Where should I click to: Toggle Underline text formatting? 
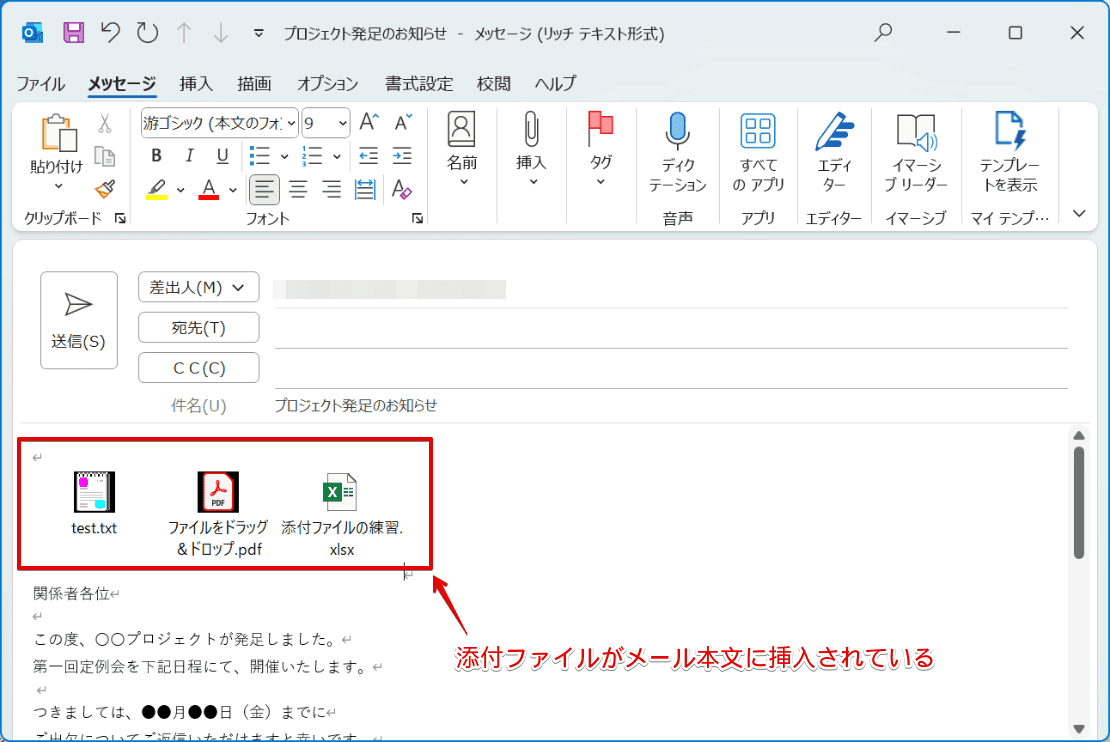tap(222, 156)
